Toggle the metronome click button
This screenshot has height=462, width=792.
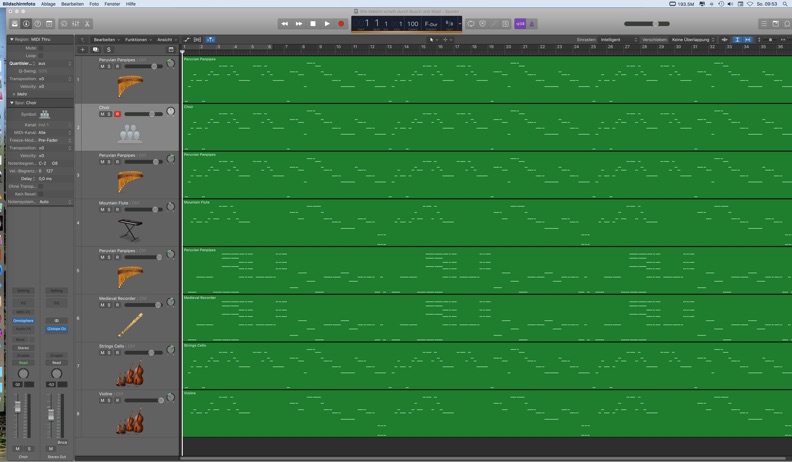pos(532,24)
